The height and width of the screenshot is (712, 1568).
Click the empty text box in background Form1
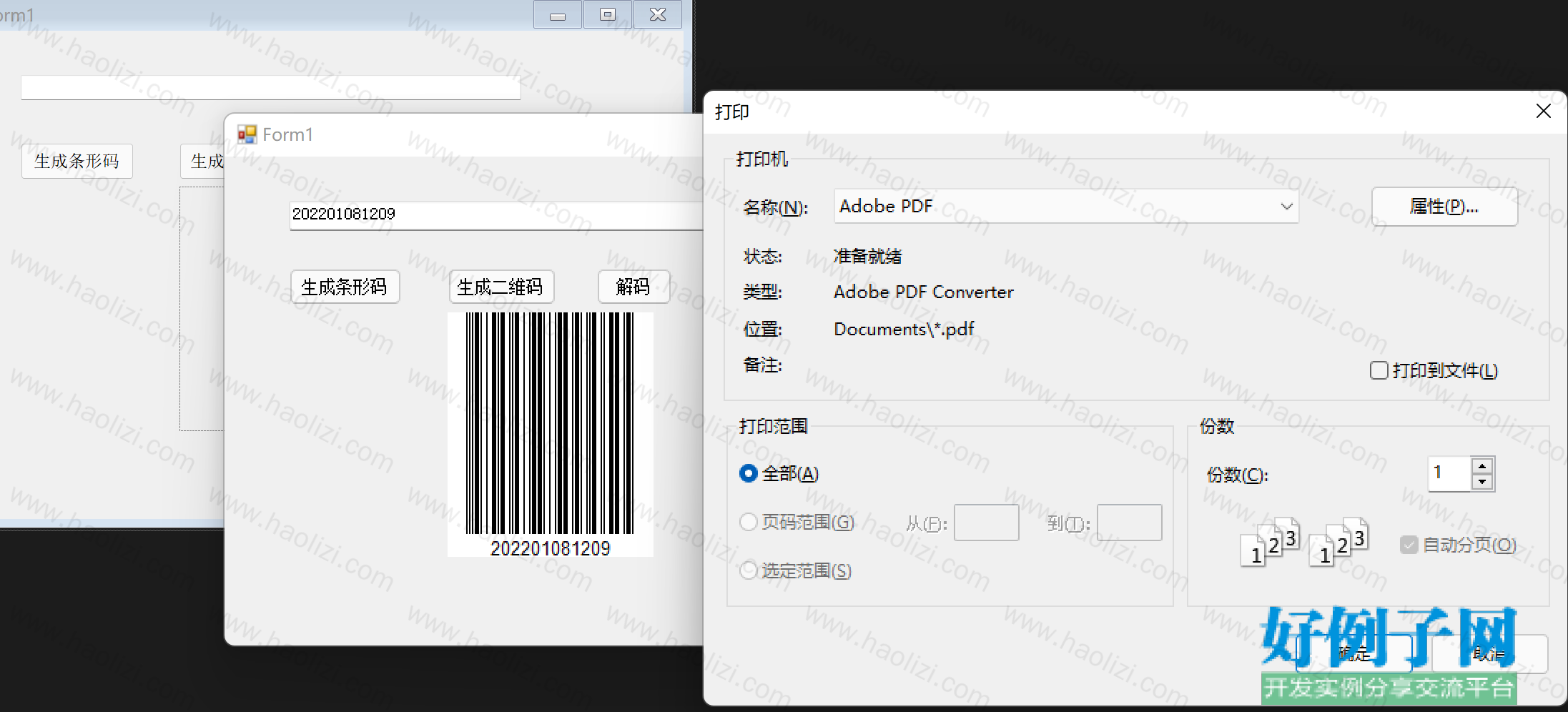270,87
